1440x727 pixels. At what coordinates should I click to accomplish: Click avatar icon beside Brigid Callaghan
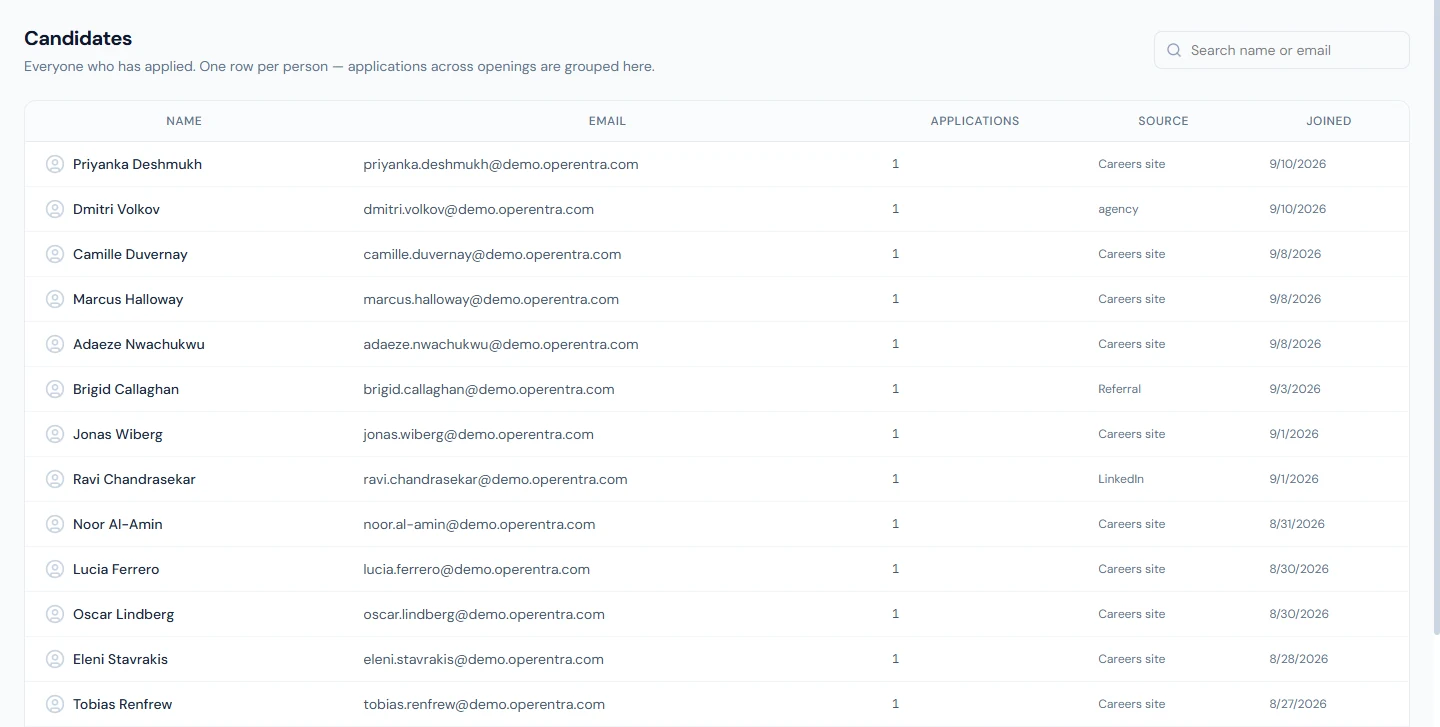tap(55, 389)
